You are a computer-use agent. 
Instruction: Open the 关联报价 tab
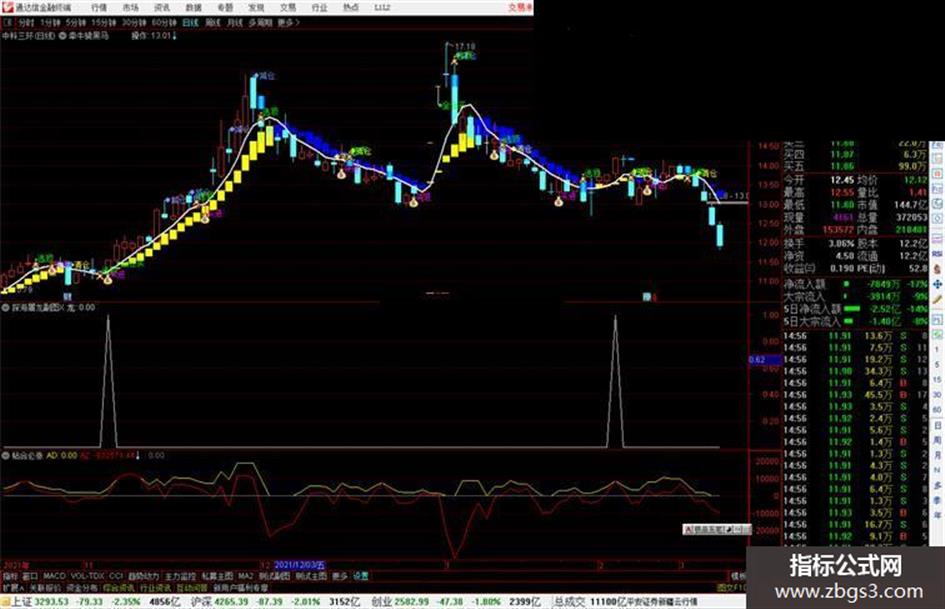coord(45,587)
